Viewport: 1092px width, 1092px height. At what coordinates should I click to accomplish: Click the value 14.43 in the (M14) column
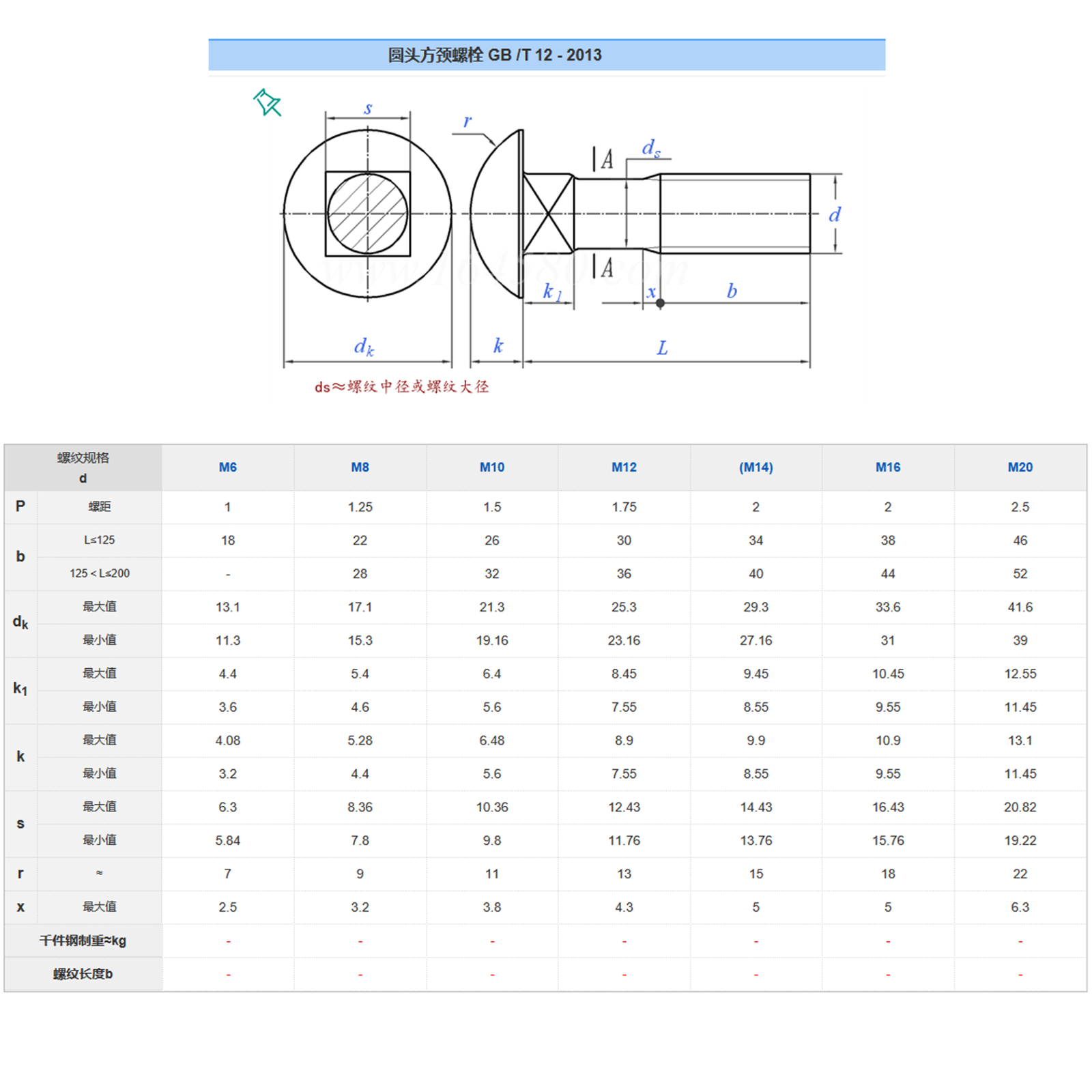(x=756, y=807)
